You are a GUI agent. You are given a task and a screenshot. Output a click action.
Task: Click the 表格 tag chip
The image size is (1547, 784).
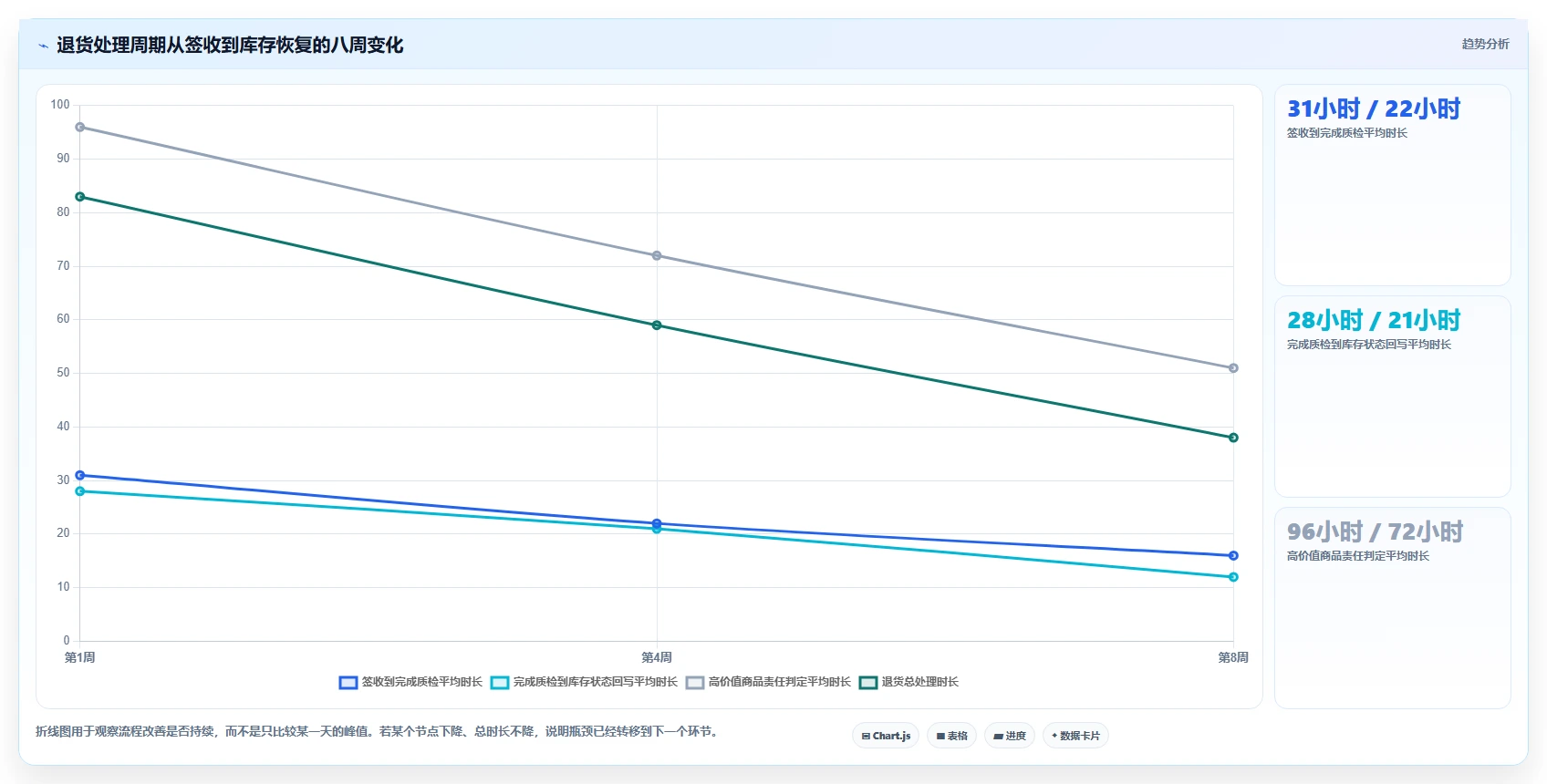(951, 736)
